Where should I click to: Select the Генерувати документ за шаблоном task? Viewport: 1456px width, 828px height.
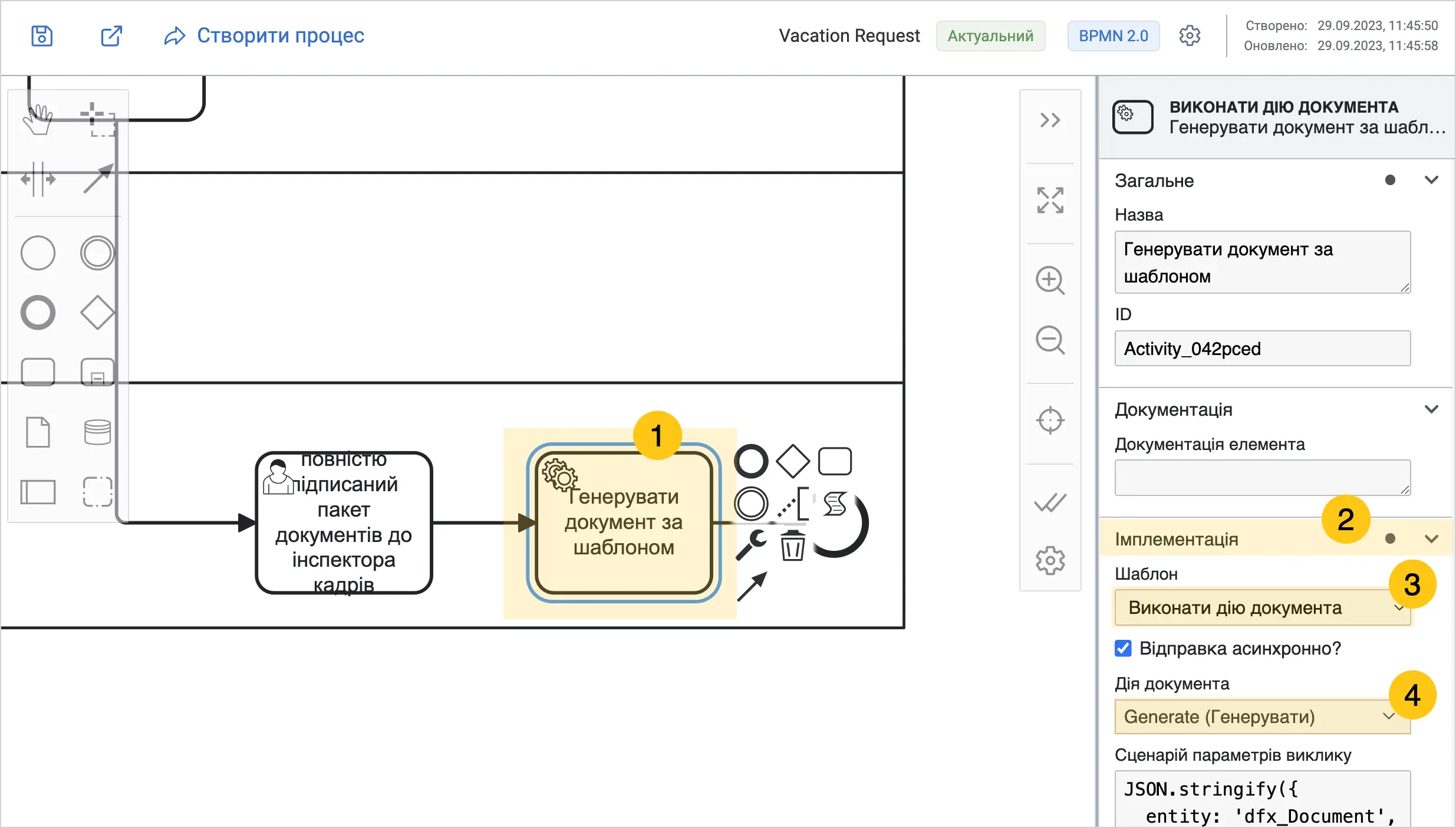pyautogui.click(x=624, y=523)
